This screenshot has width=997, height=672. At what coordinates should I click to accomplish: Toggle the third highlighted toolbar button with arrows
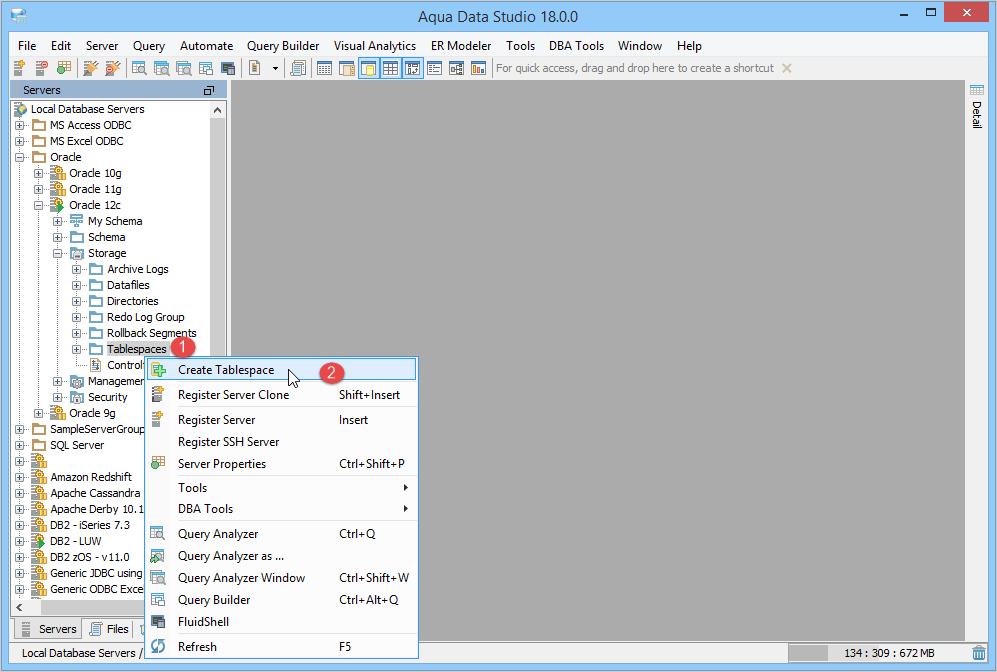click(x=413, y=68)
